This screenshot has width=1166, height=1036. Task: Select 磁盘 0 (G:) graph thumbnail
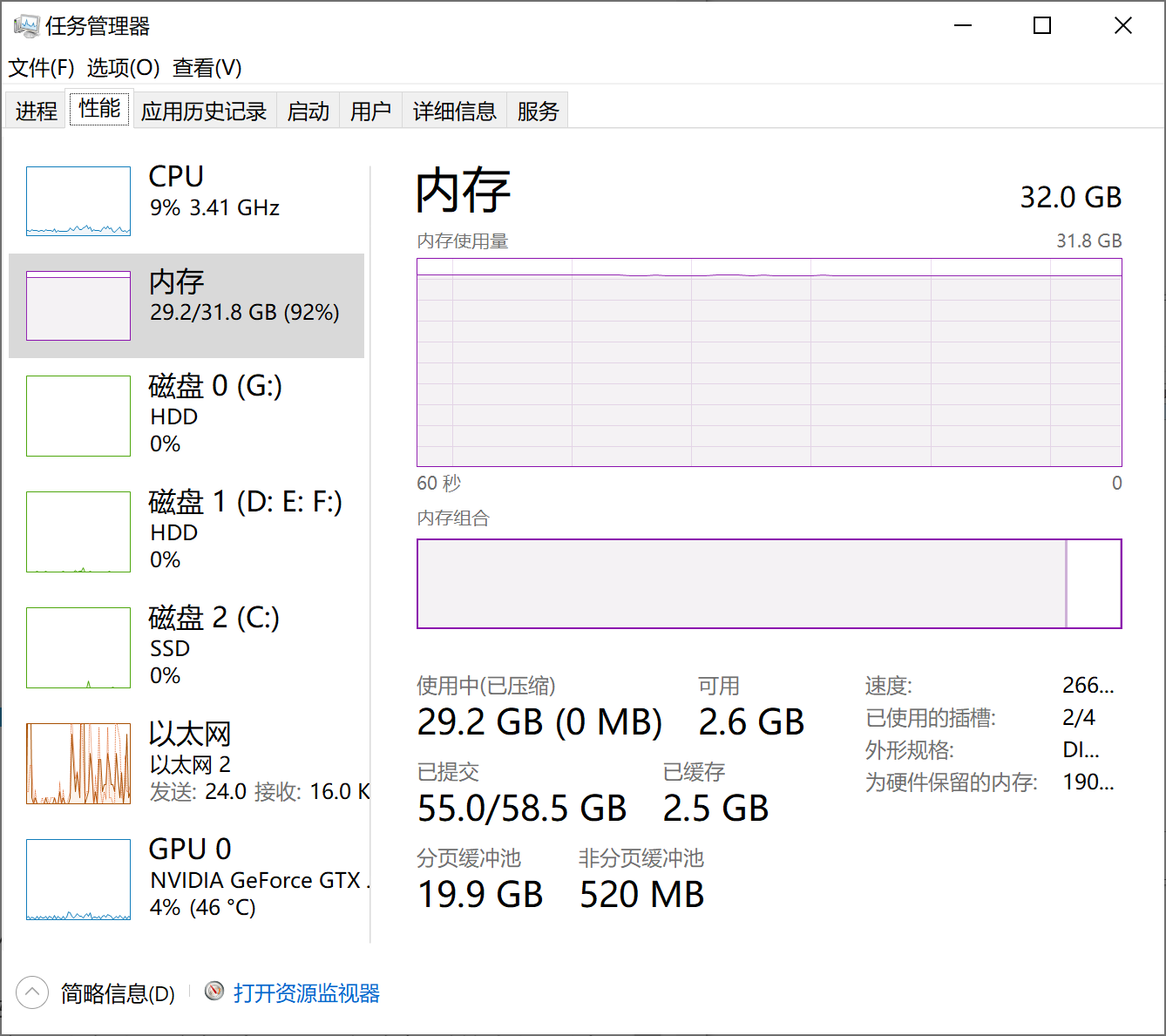[x=78, y=416]
